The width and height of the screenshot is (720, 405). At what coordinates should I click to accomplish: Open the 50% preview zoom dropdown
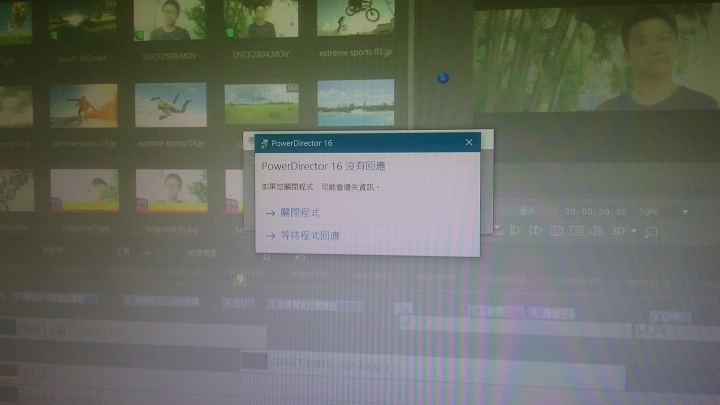(x=685, y=212)
